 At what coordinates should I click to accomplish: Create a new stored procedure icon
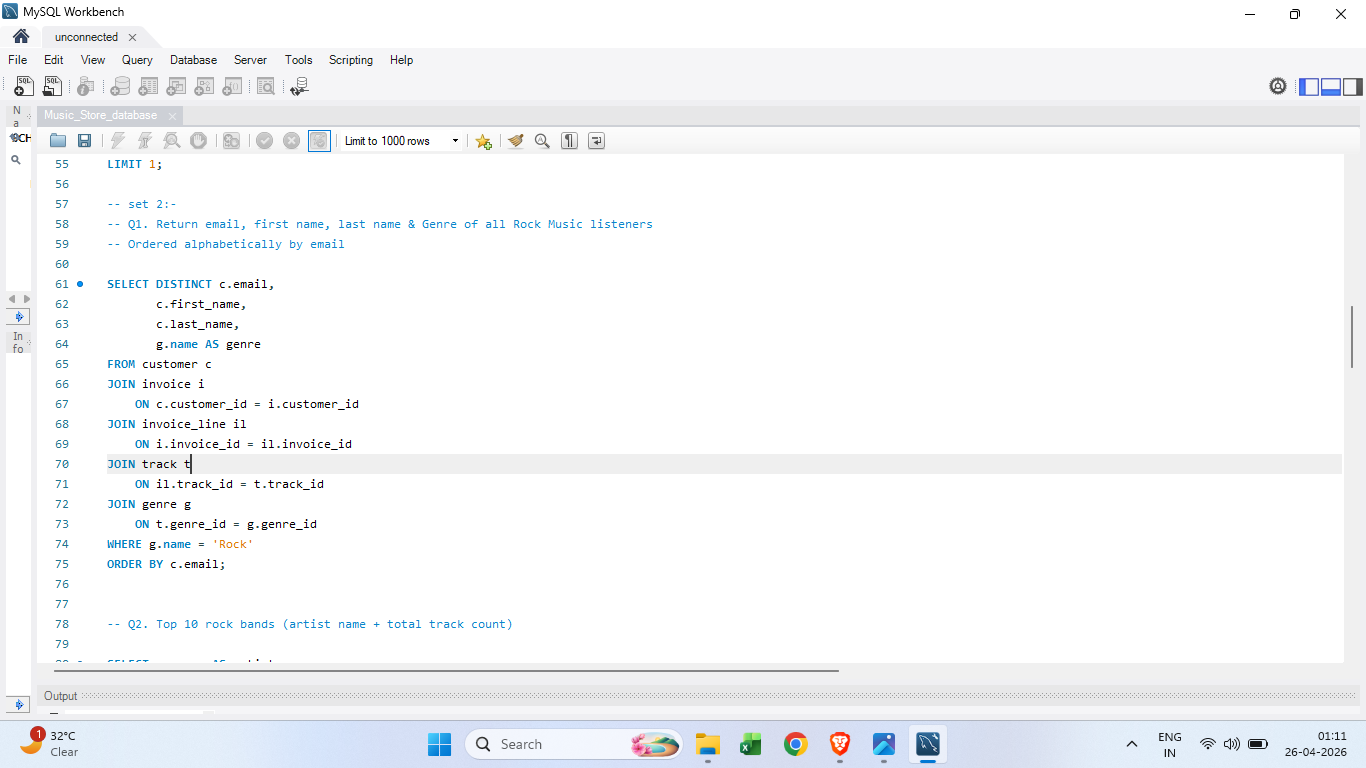204,87
